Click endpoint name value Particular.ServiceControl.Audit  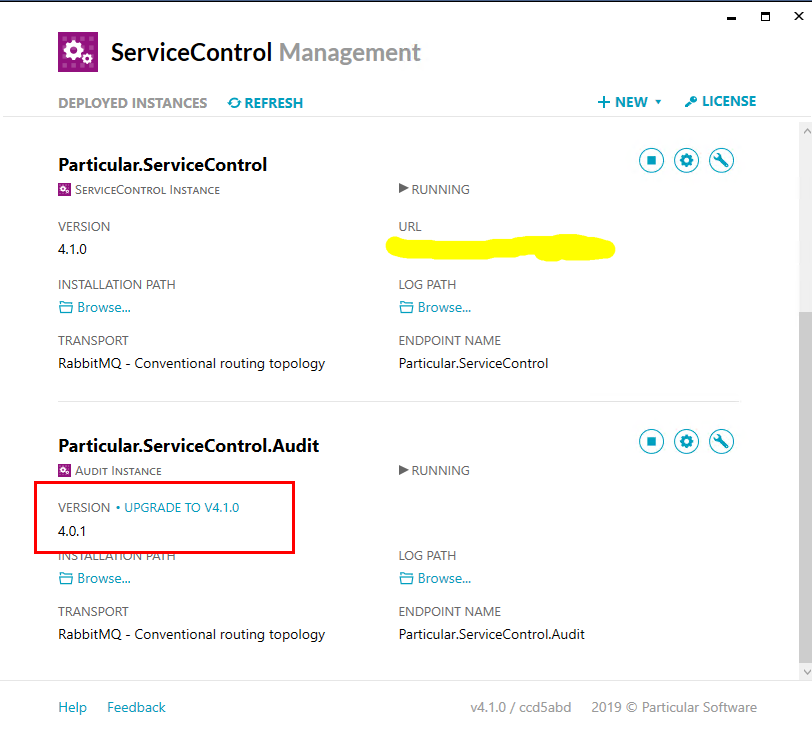coord(491,634)
